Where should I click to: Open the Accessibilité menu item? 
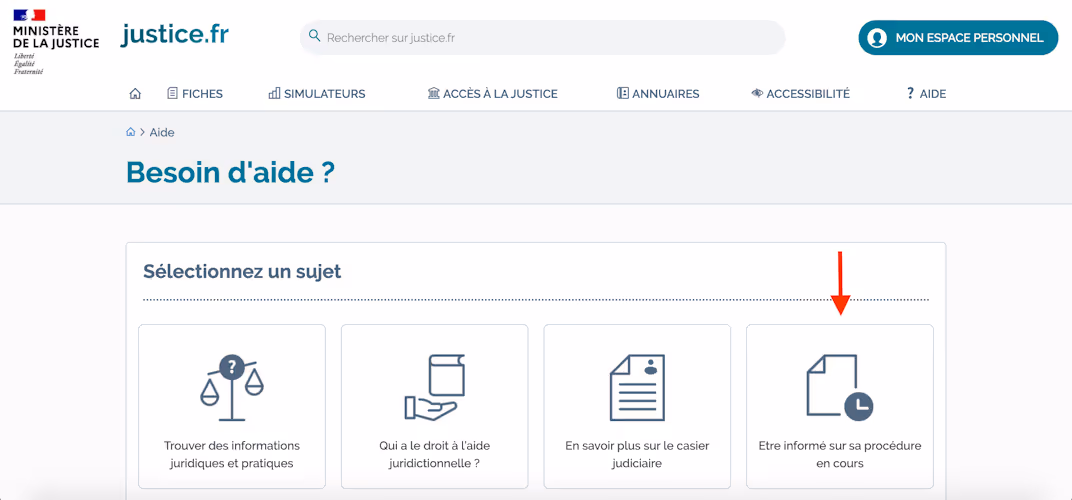click(800, 94)
